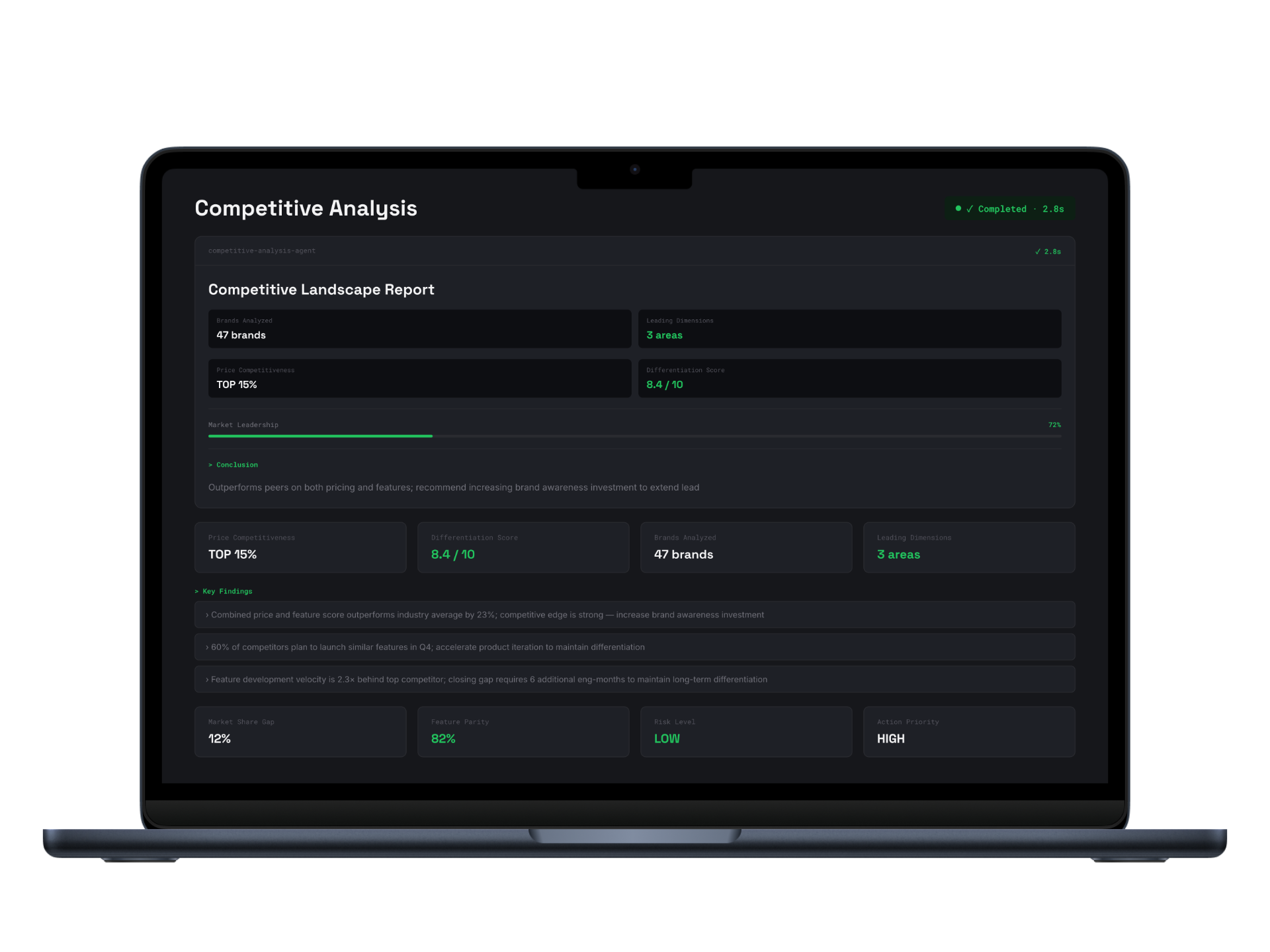Open the Leading Dimensions 3 areas card
This screenshot has width=1270, height=952.
(850, 329)
